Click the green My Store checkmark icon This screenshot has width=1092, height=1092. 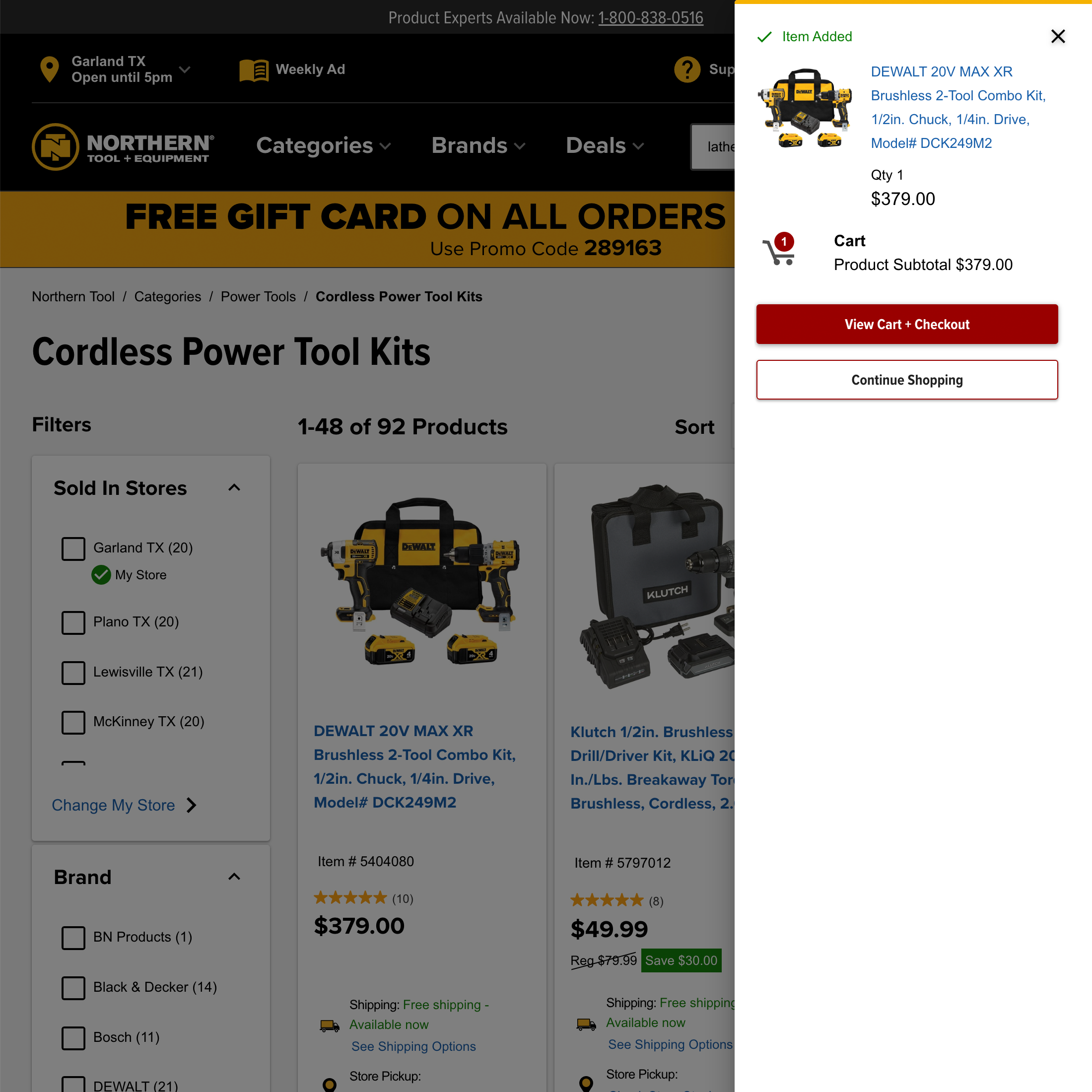coord(101,575)
